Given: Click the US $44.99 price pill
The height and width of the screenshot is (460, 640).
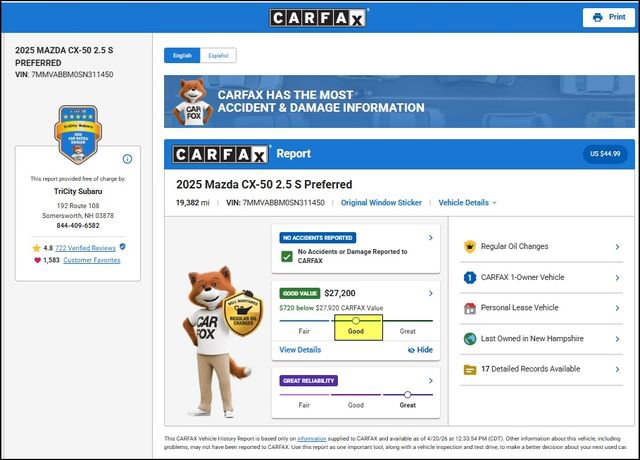Looking at the screenshot, I should pyautogui.click(x=605, y=154).
